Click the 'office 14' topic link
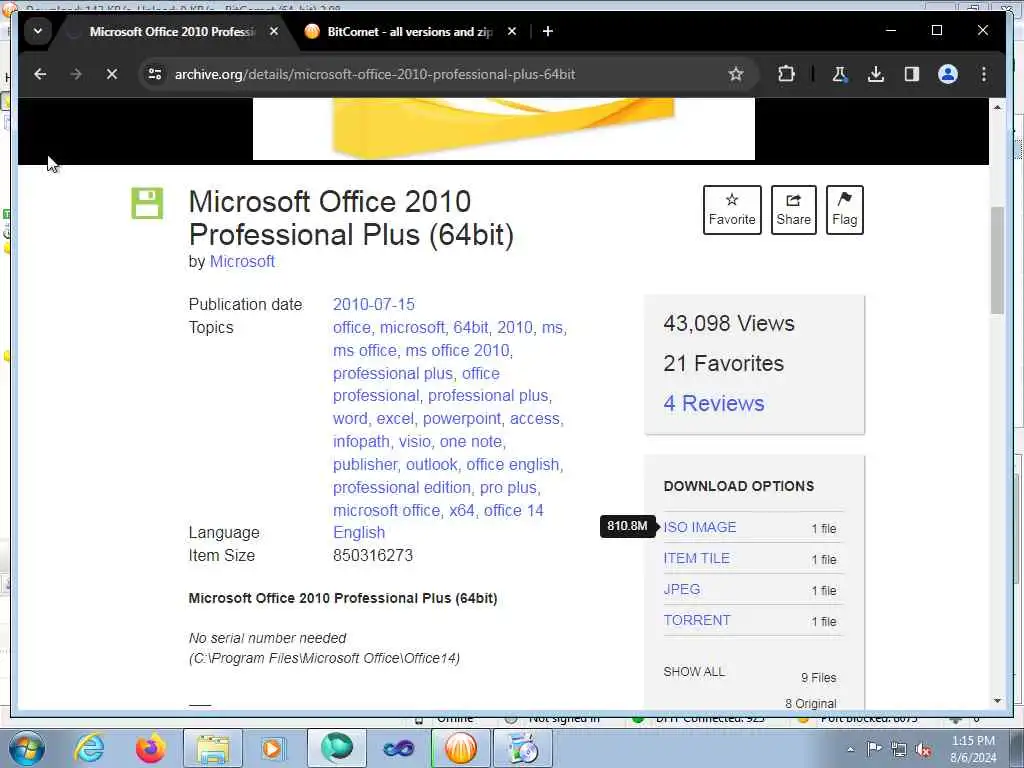The width and height of the screenshot is (1024, 768). (513, 510)
